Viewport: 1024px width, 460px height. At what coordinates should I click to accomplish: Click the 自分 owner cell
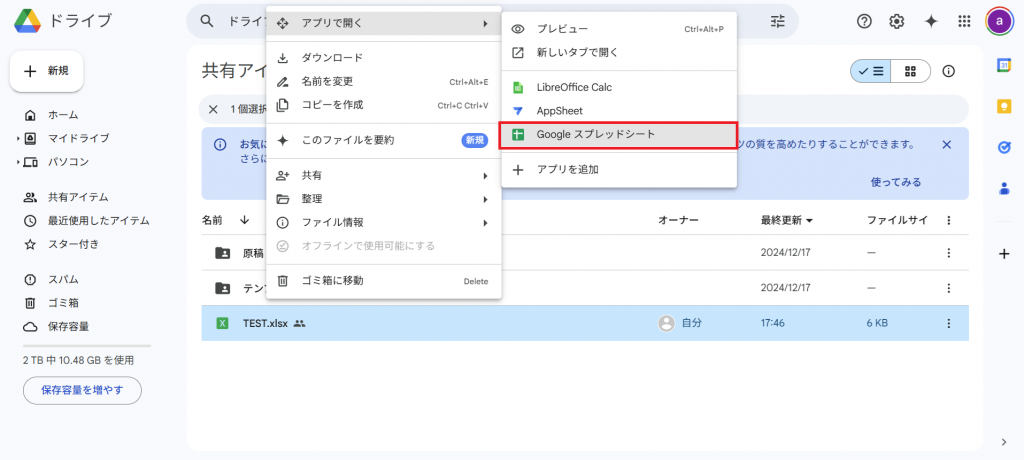[680, 323]
